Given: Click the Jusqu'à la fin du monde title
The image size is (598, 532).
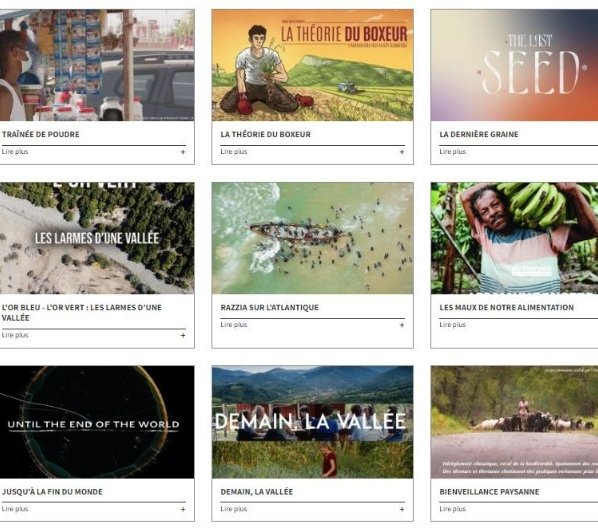Looking at the screenshot, I should click(52, 492).
